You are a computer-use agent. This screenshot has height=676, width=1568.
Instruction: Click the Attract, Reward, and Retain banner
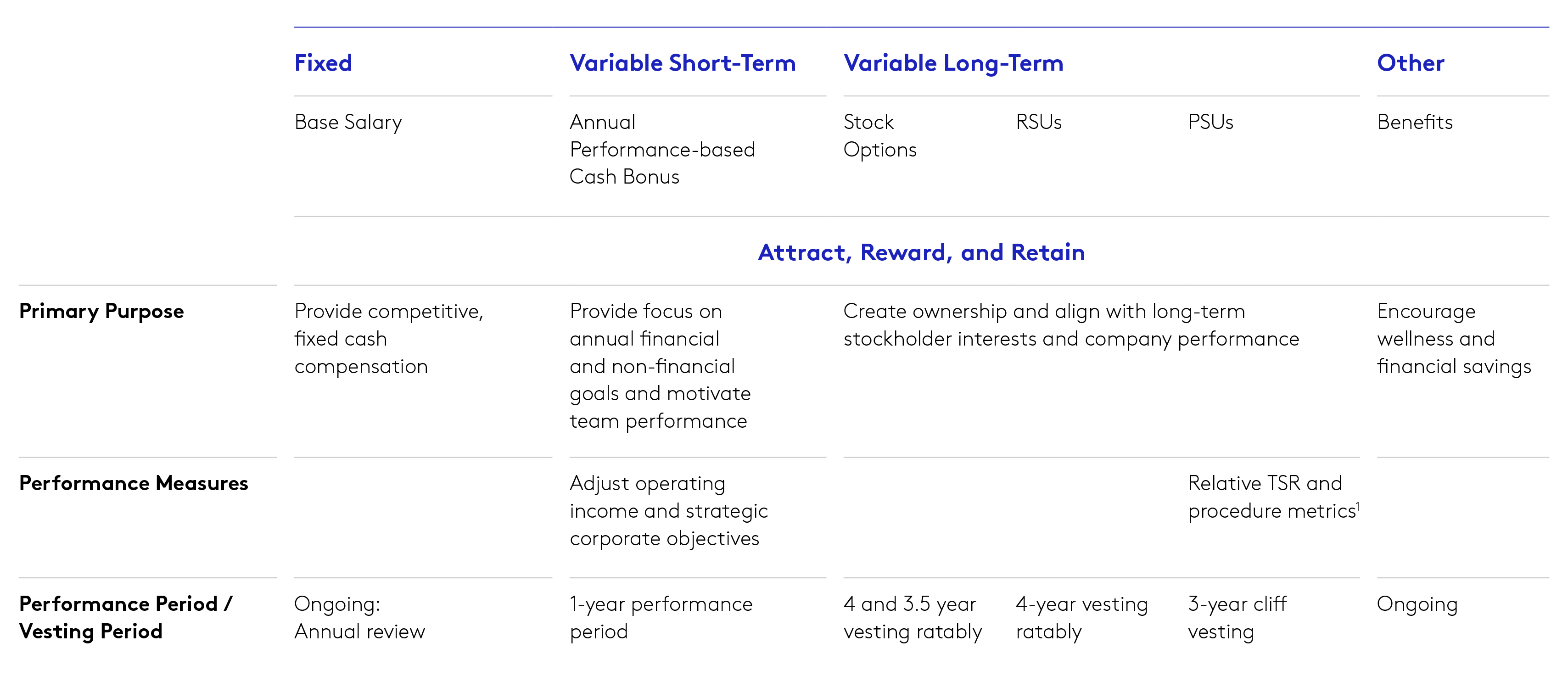(921, 252)
